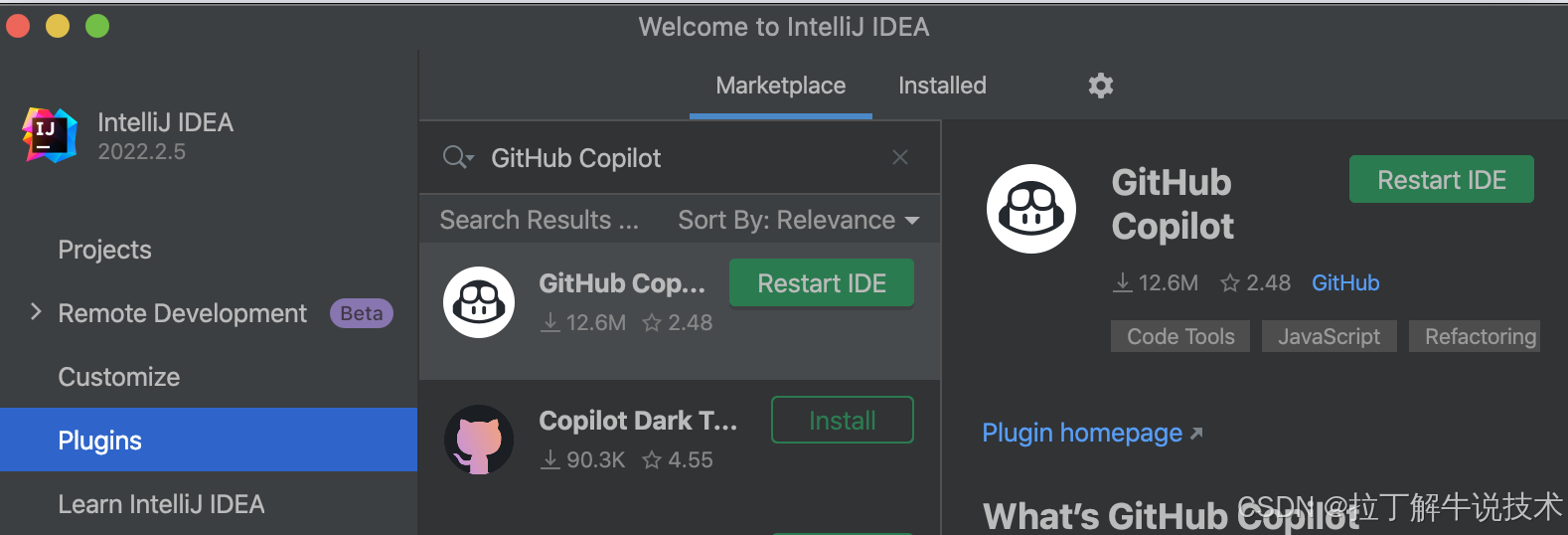
Task: Click the Search Results header text
Action: coord(539,220)
